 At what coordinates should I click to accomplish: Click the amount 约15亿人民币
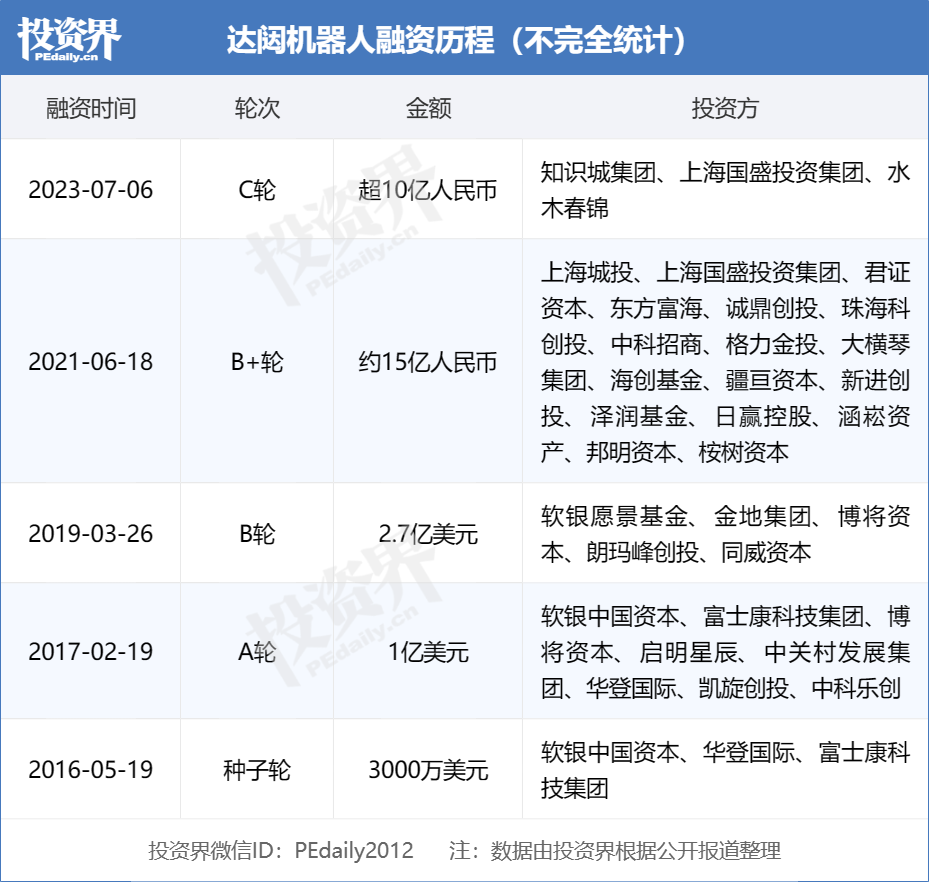428,362
